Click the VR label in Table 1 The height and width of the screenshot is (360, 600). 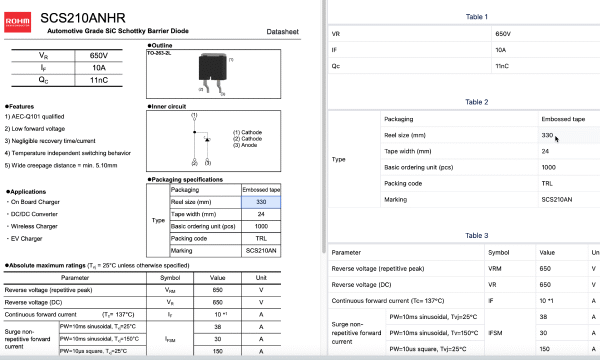coord(336,34)
